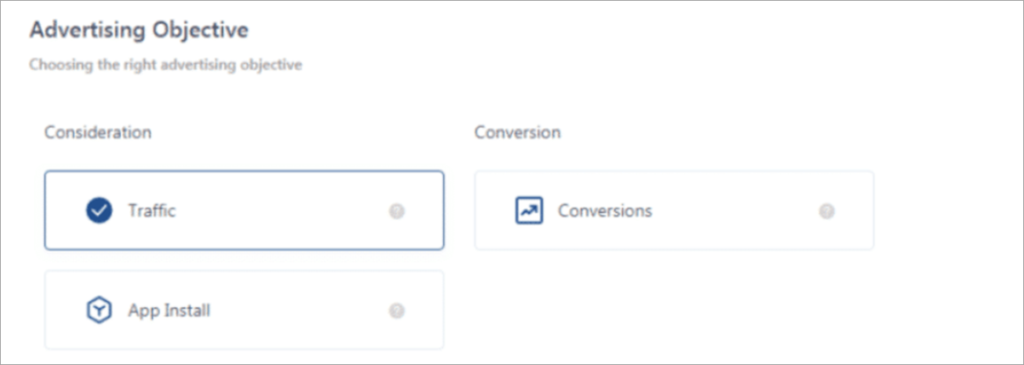Click blank space inside the selected Traffic card
Screen dimensions: 1024x365
tap(281, 211)
